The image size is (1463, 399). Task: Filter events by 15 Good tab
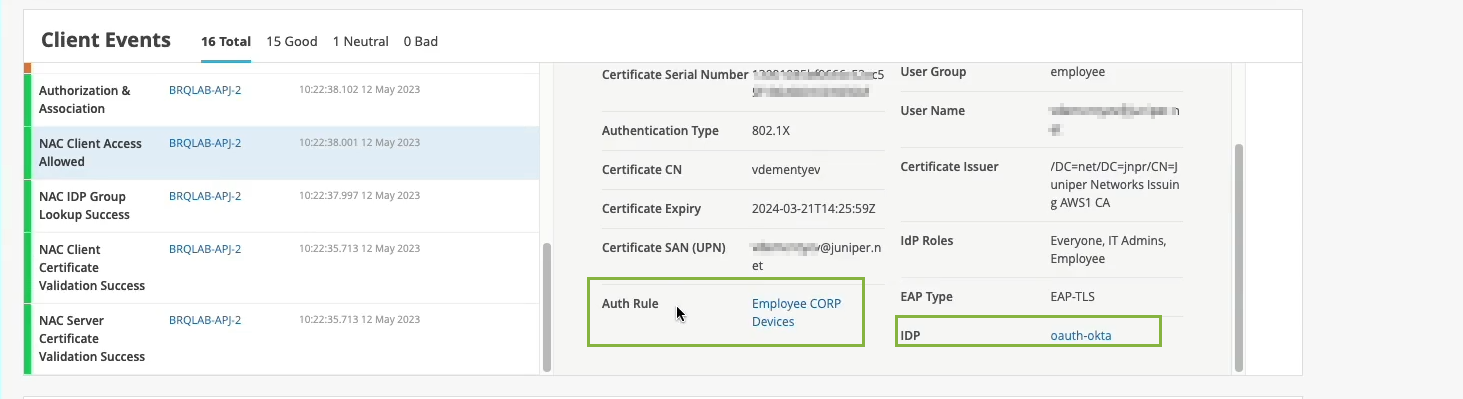pyautogui.click(x=292, y=42)
